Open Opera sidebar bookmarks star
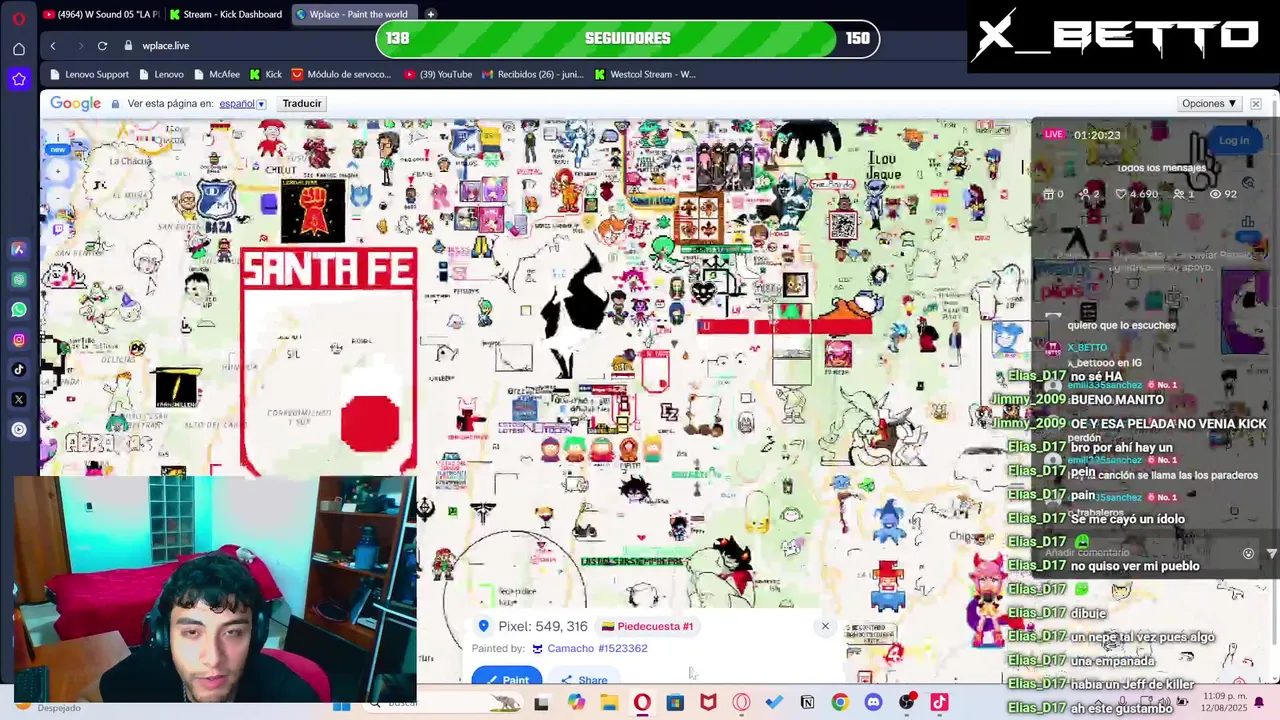This screenshot has width=1280, height=720. click(19, 79)
